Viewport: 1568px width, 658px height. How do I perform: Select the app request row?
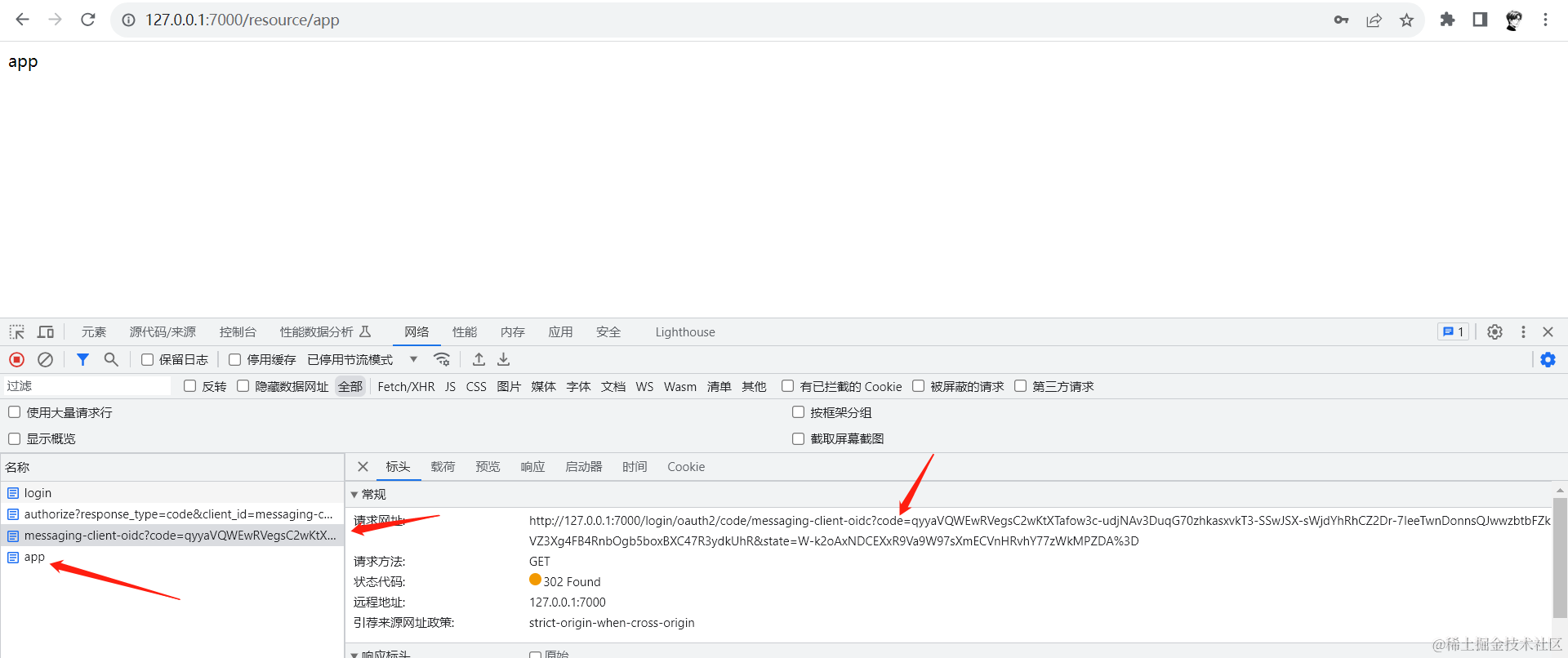(172, 557)
